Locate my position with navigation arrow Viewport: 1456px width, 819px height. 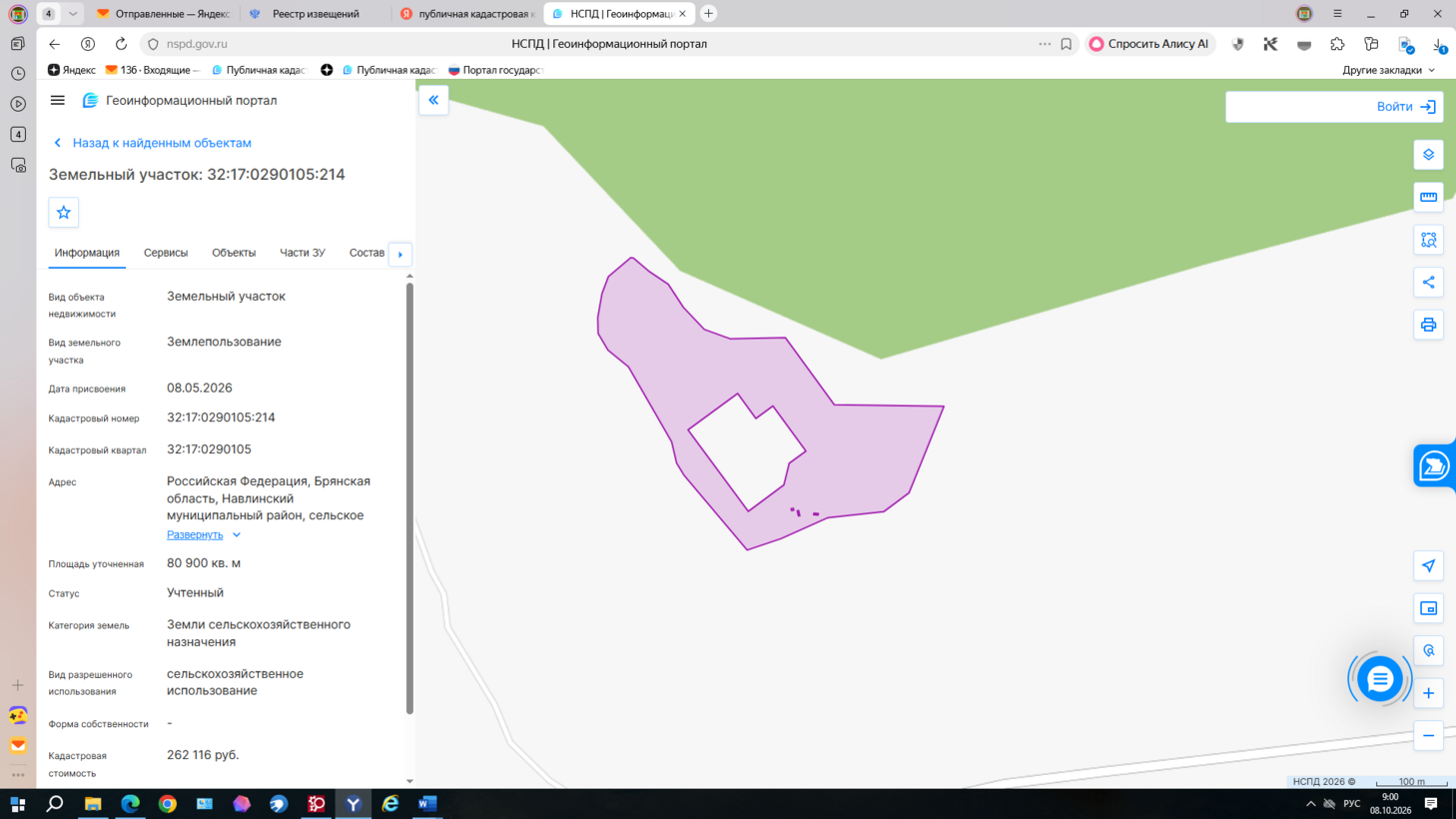(x=1428, y=565)
